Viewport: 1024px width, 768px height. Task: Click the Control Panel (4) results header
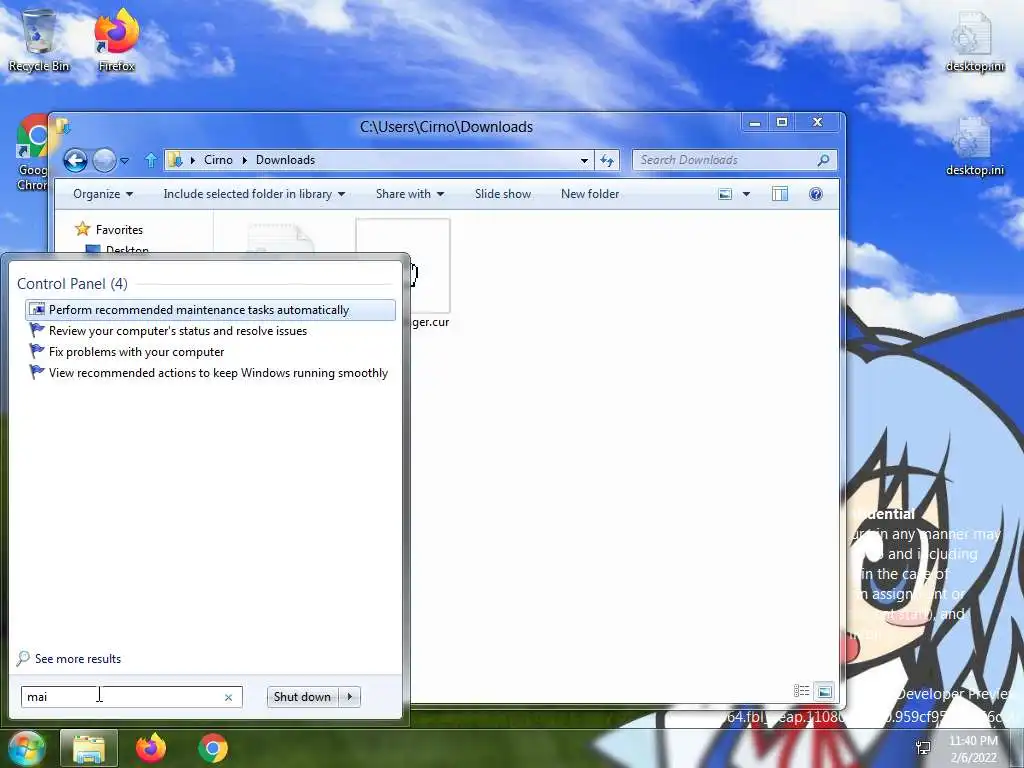click(72, 283)
